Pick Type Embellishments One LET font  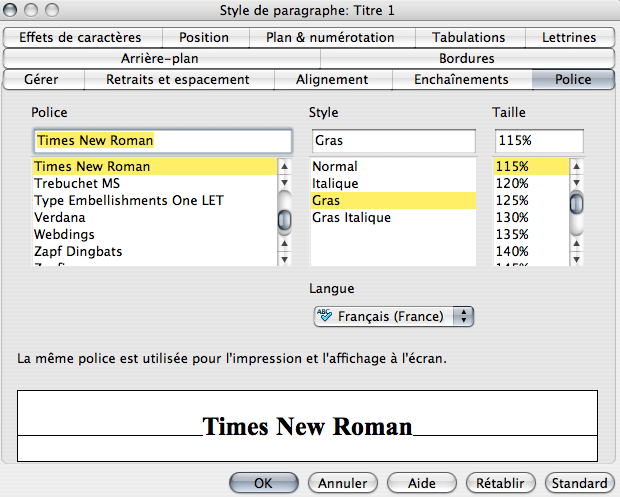tap(155, 200)
